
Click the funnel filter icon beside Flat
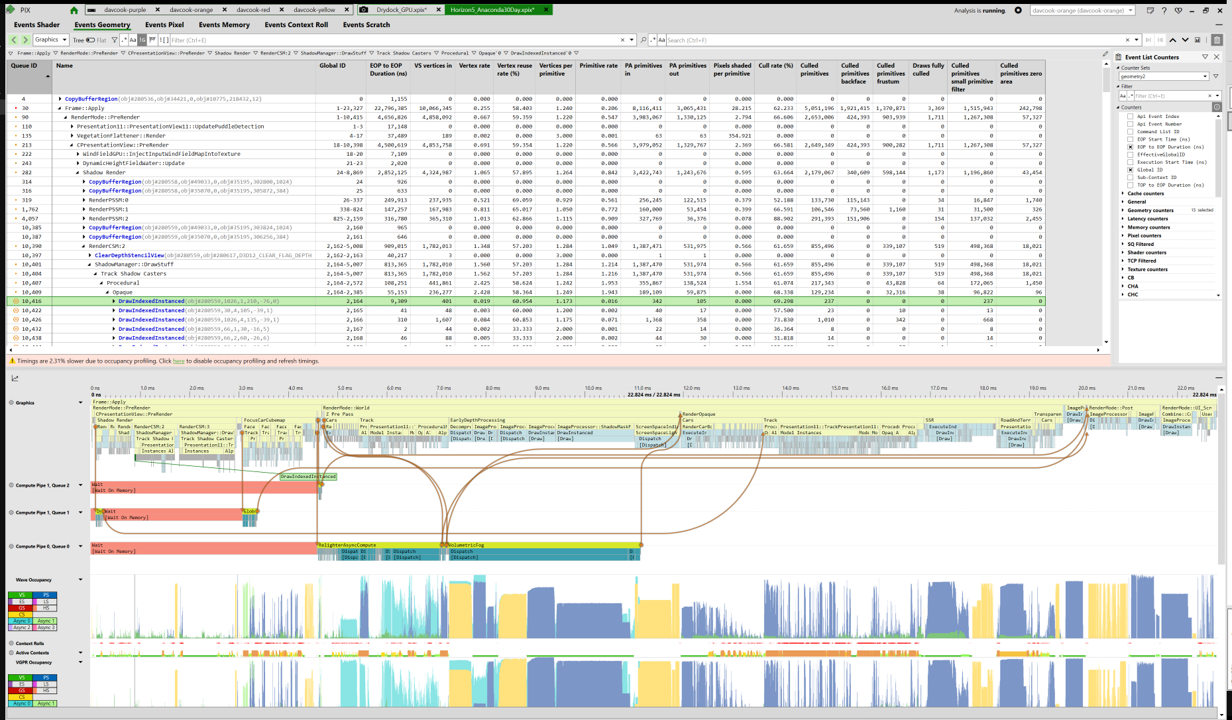[117, 40]
